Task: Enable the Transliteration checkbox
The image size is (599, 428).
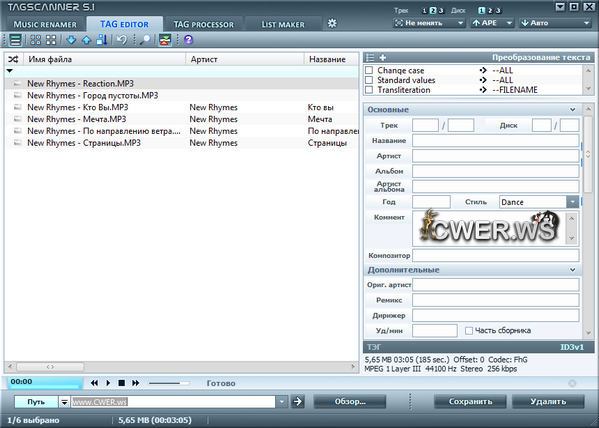Action: (x=369, y=90)
